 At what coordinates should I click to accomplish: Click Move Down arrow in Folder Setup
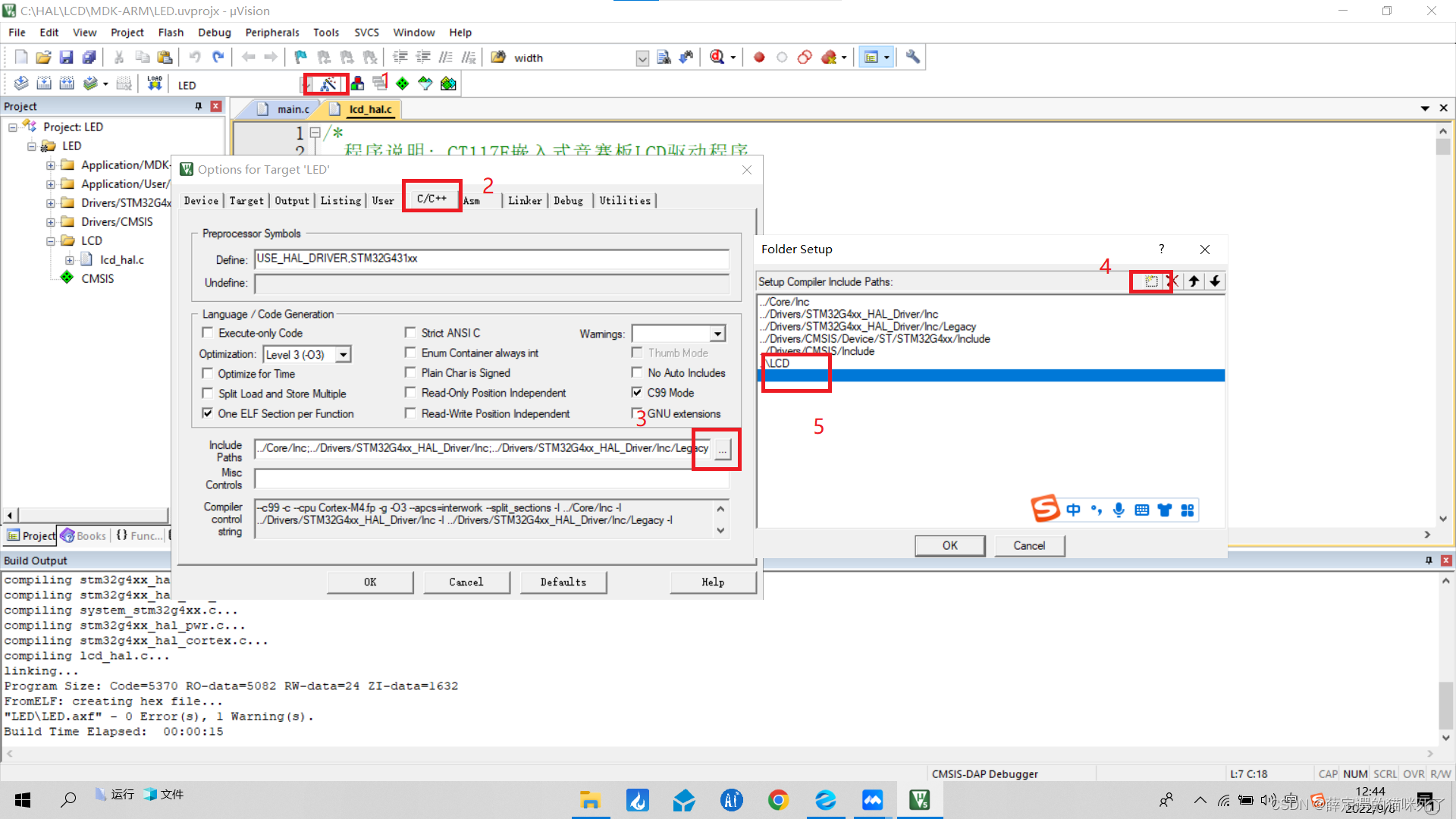(x=1215, y=281)
